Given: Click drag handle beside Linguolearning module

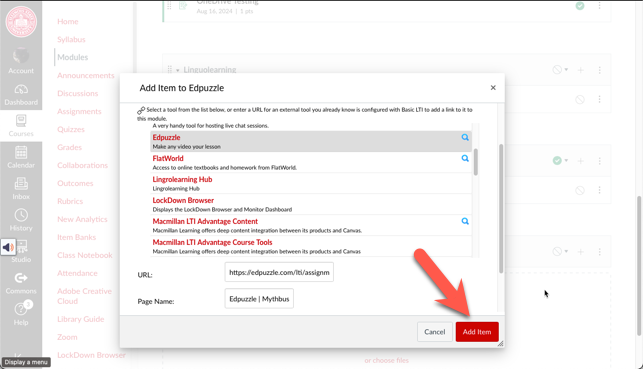Looking at the screenshot, I should [x=169, y=70].
